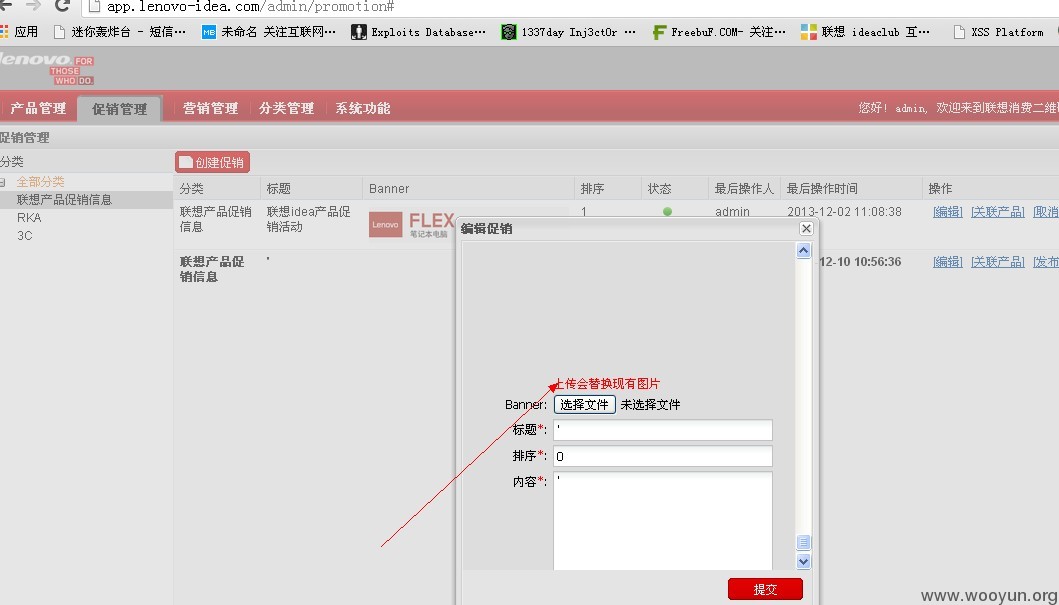The image size is (1059, 605).
Task: Click 编辑 link in the 10:56:36 row
Action: 948,262
